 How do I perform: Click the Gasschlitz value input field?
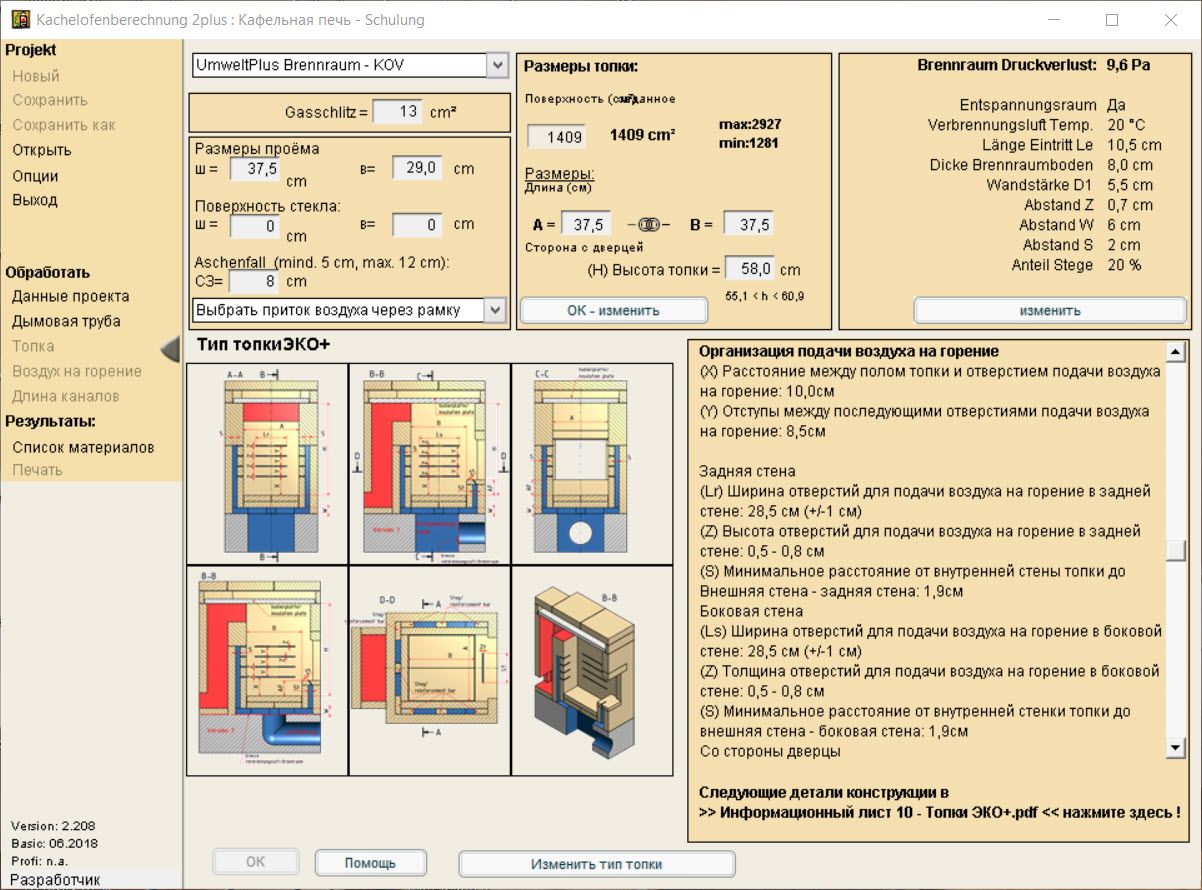(x=397, y=112)
